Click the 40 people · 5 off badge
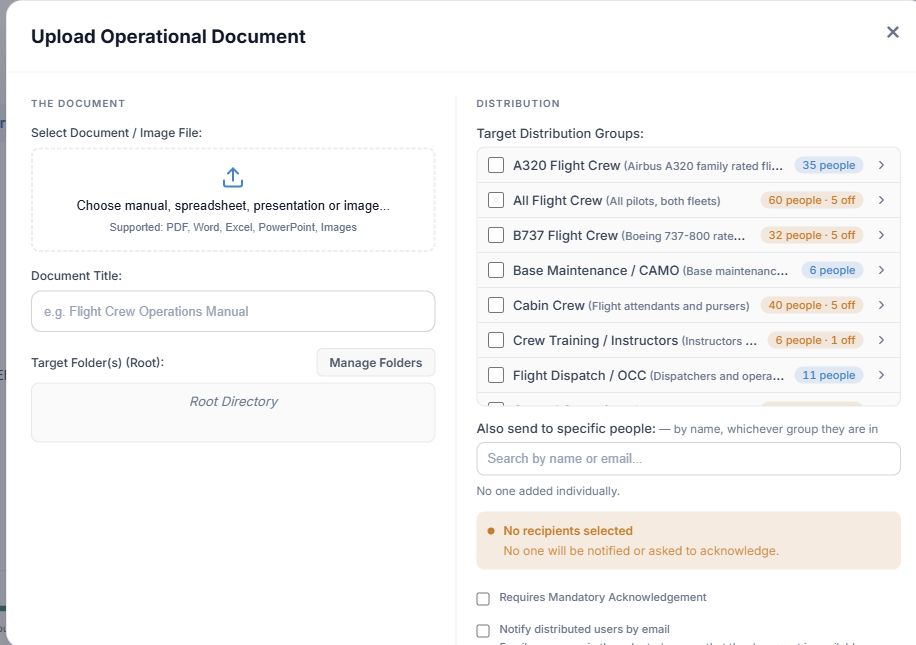This screenshot has height=645, width=916. [x=811, y=306]
